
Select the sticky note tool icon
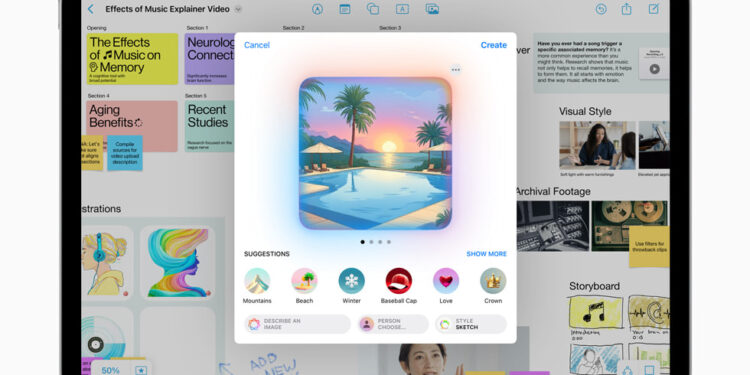tap(345, 9)
